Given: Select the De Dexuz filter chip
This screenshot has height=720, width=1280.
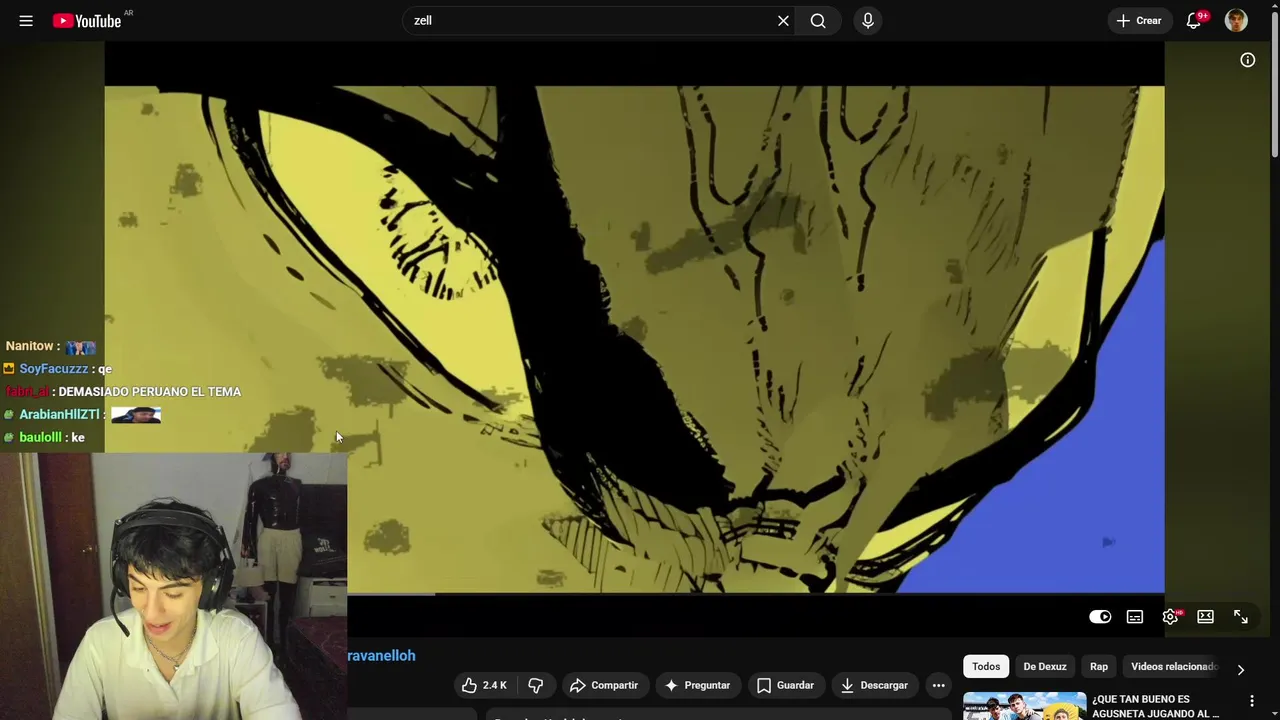Looking at the screenshot, I should point(1045,667).
